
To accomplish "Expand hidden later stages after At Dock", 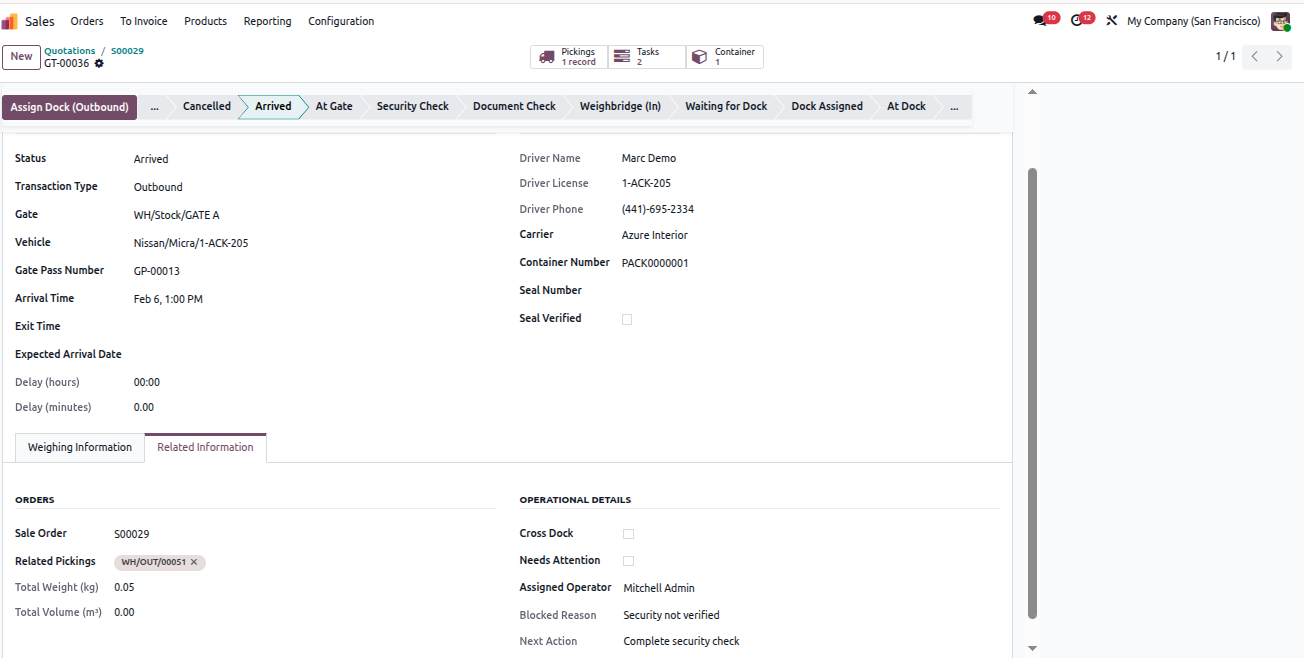I will 954,106.
